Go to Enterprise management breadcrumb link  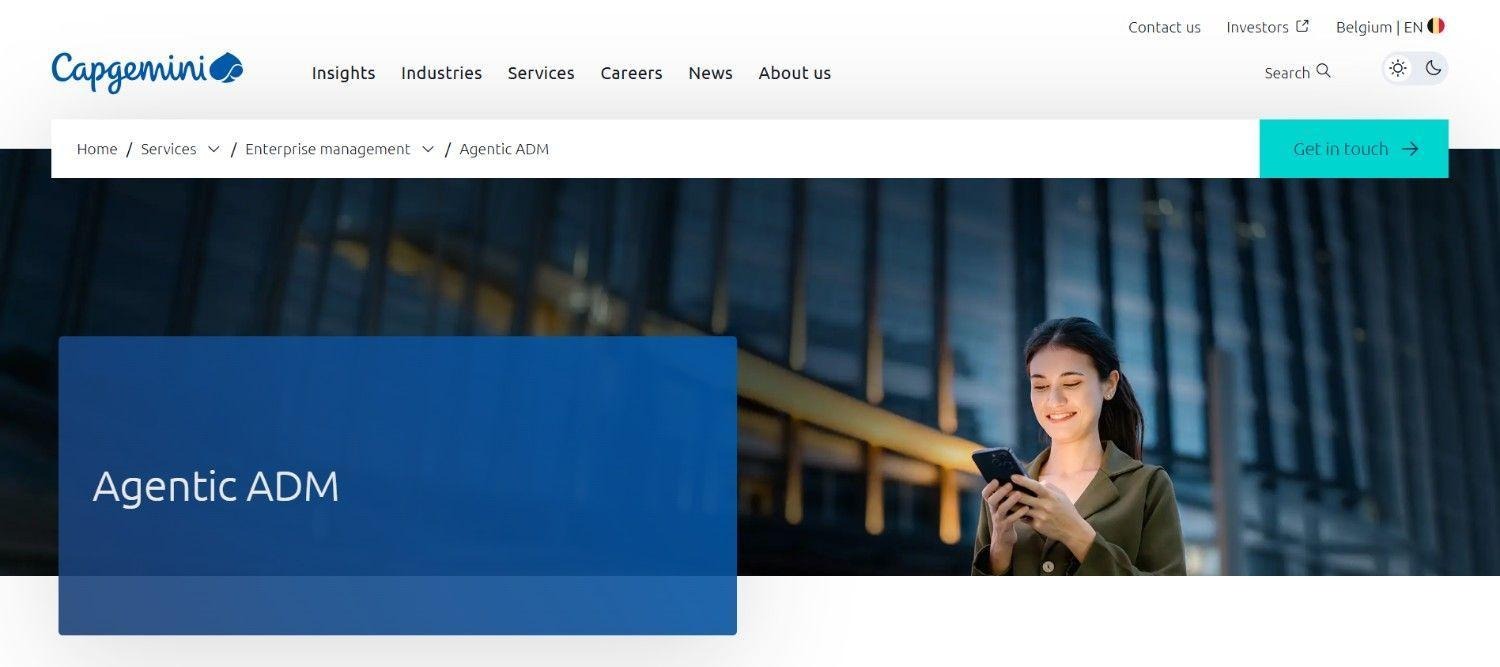click(x=327, y=149)
